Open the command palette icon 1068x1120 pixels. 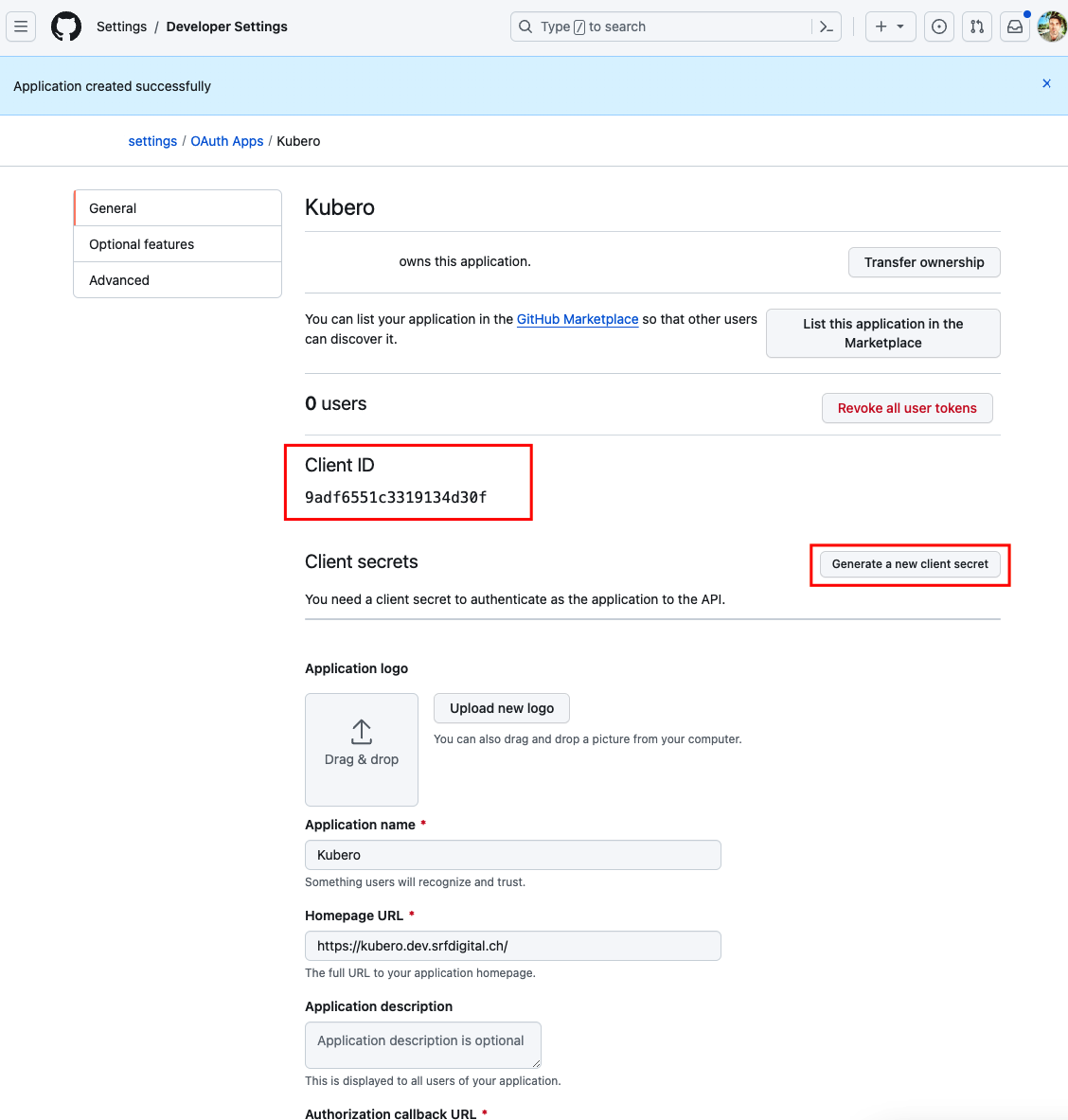tap(827, 27)
